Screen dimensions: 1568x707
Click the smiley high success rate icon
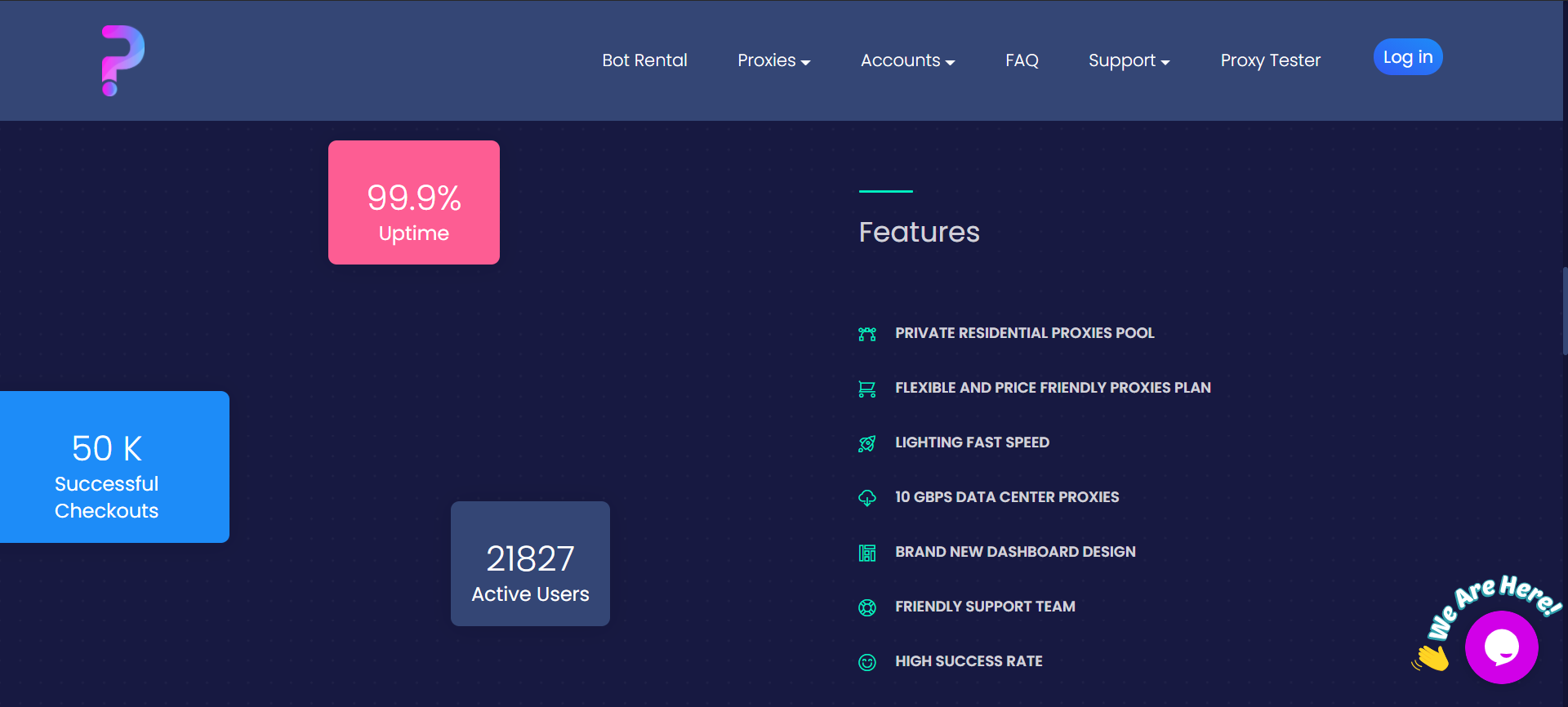(867, 662)
